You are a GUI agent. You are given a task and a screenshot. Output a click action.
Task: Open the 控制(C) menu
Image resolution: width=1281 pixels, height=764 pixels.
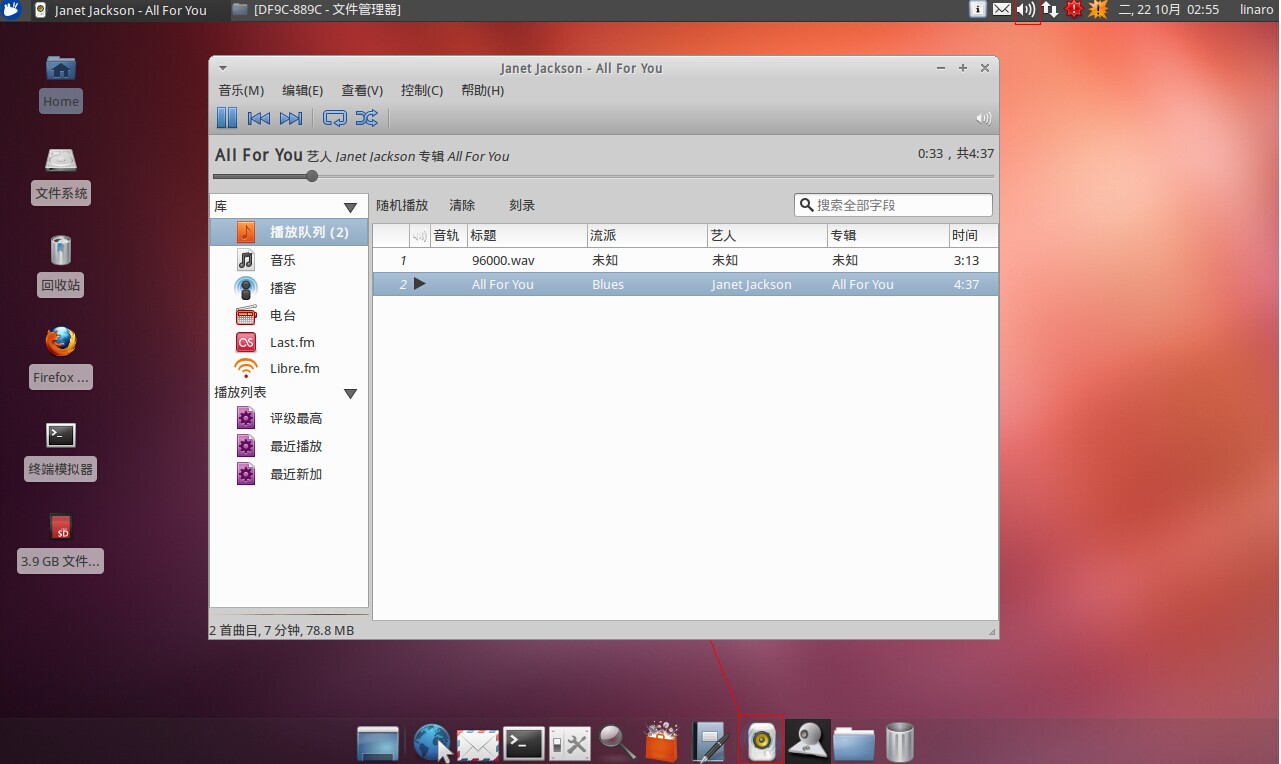[422, 90]
